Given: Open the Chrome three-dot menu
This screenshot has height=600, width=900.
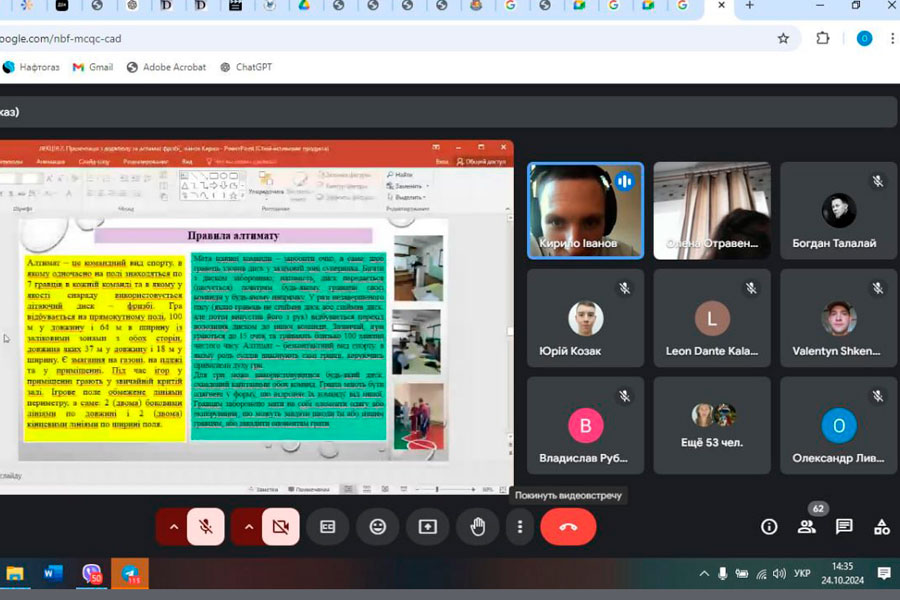Looking at the screenshot, I should tap(892, 38).
